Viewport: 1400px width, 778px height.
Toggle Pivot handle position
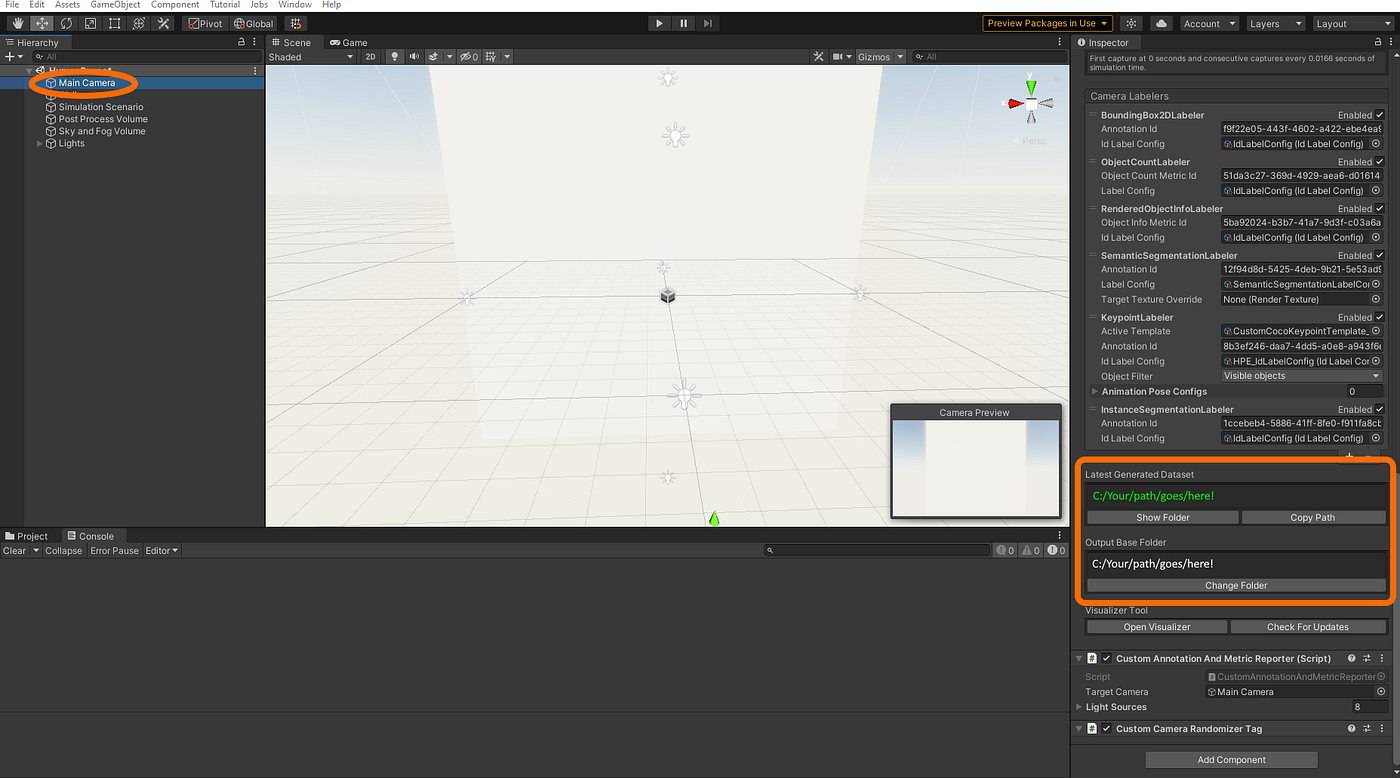pos(206,23)
